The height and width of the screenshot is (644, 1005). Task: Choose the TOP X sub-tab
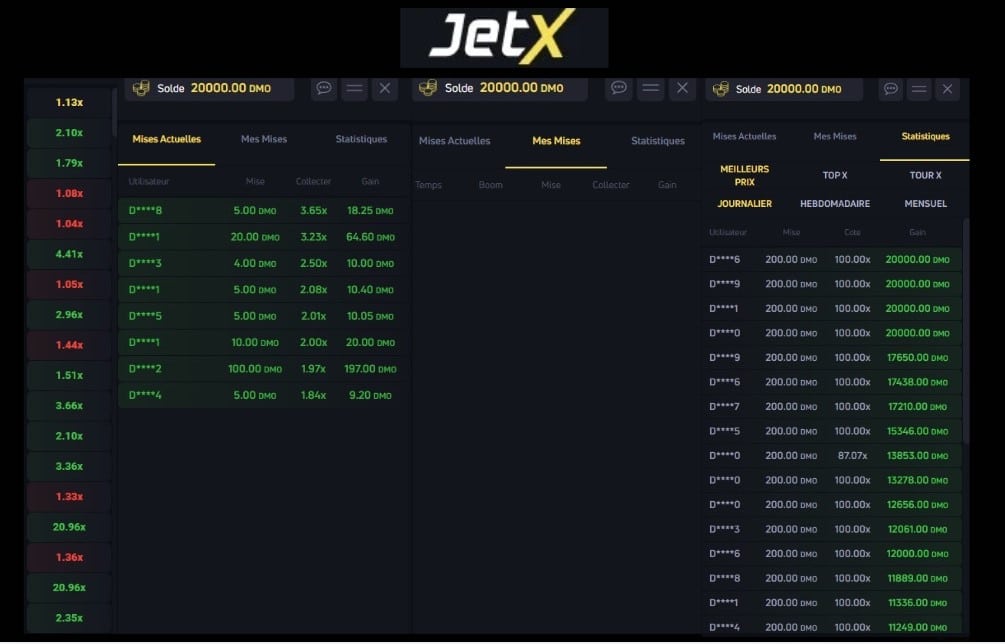tap(835, 176)
